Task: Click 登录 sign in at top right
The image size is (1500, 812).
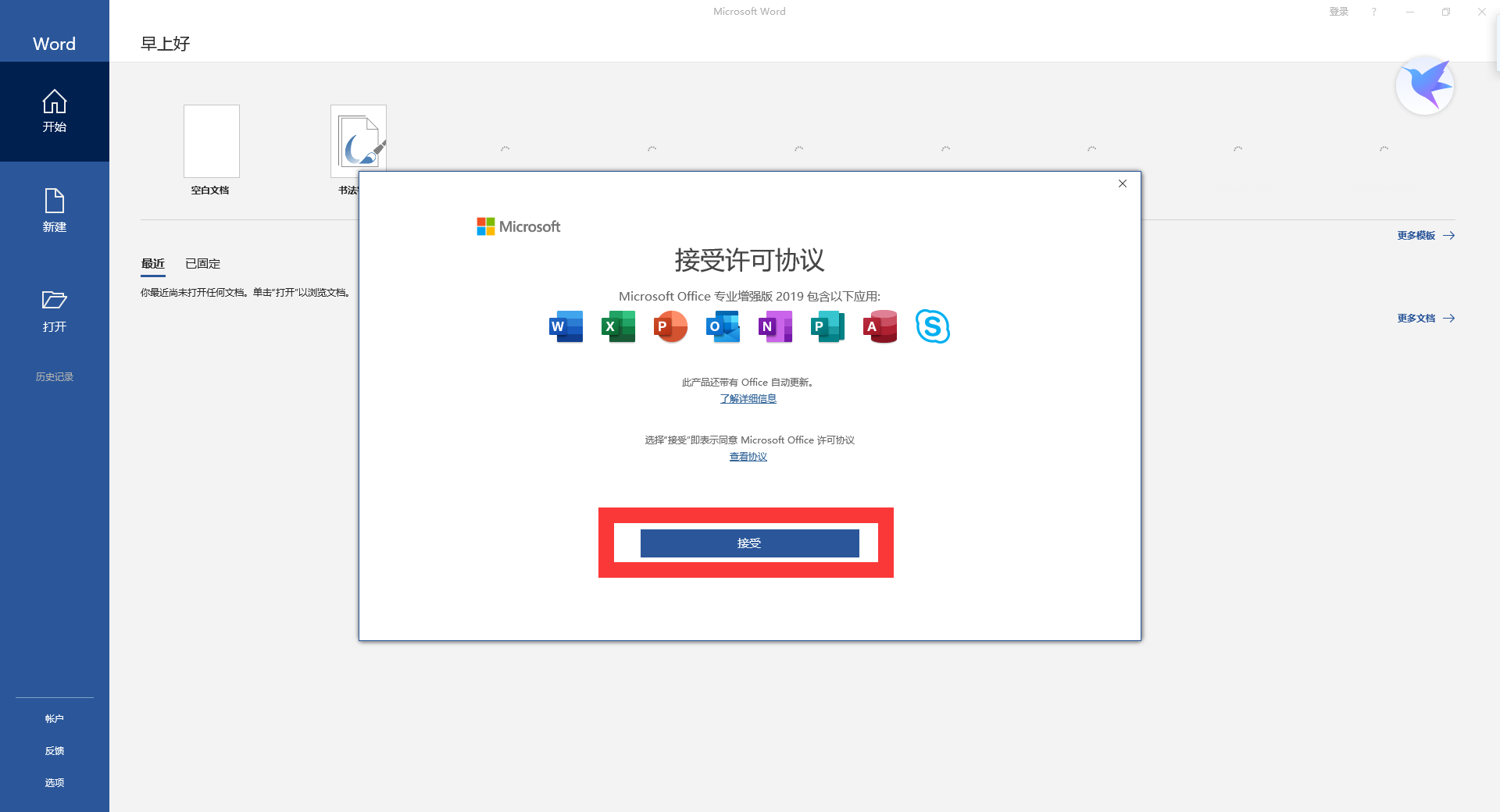Action: coord(1339,12)
